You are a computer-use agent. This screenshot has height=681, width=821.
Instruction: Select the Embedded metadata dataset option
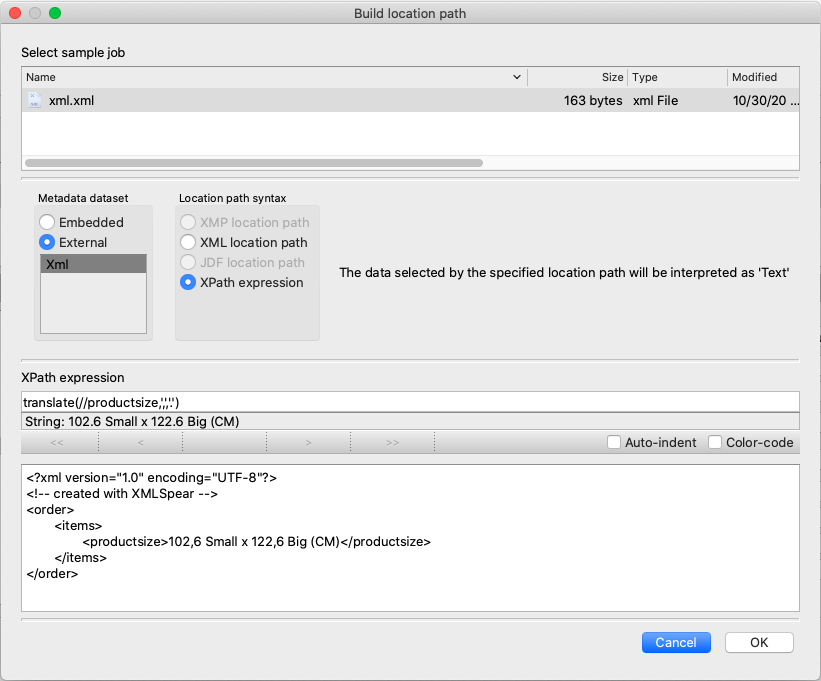(x=47, y=222)
